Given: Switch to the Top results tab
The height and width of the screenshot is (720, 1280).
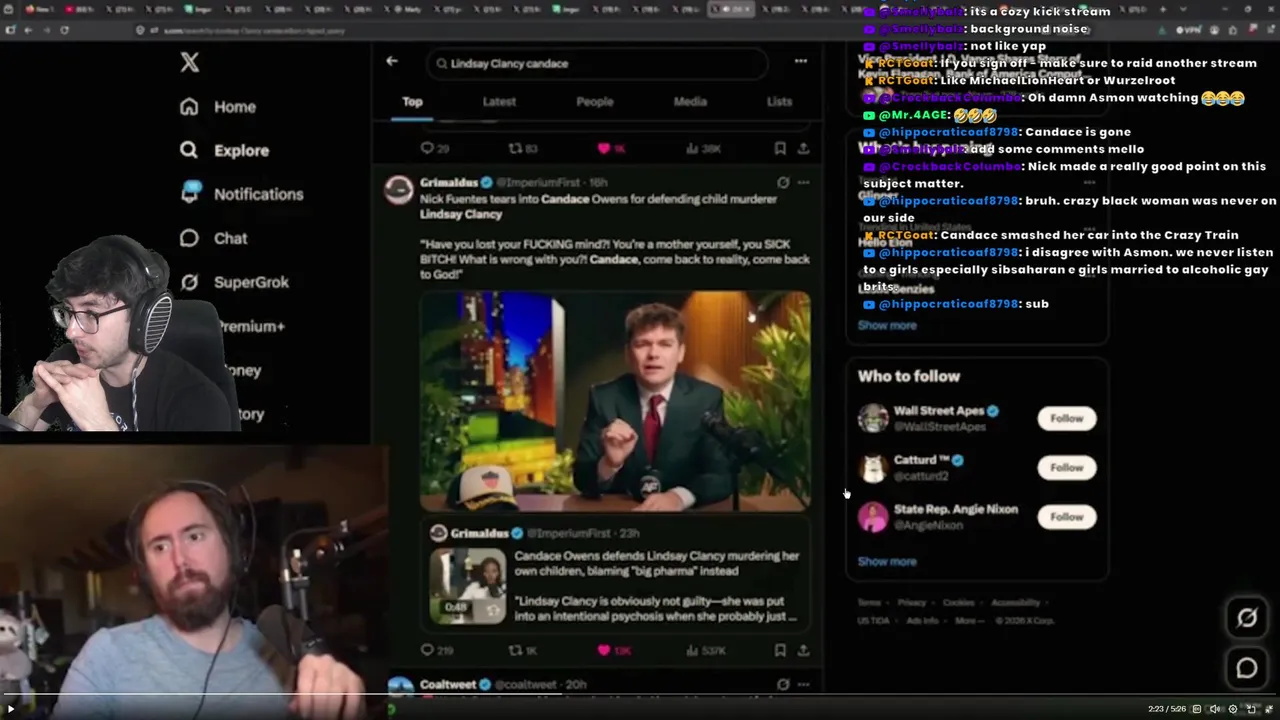Looking at the screenshot, I should coord(412,101).
